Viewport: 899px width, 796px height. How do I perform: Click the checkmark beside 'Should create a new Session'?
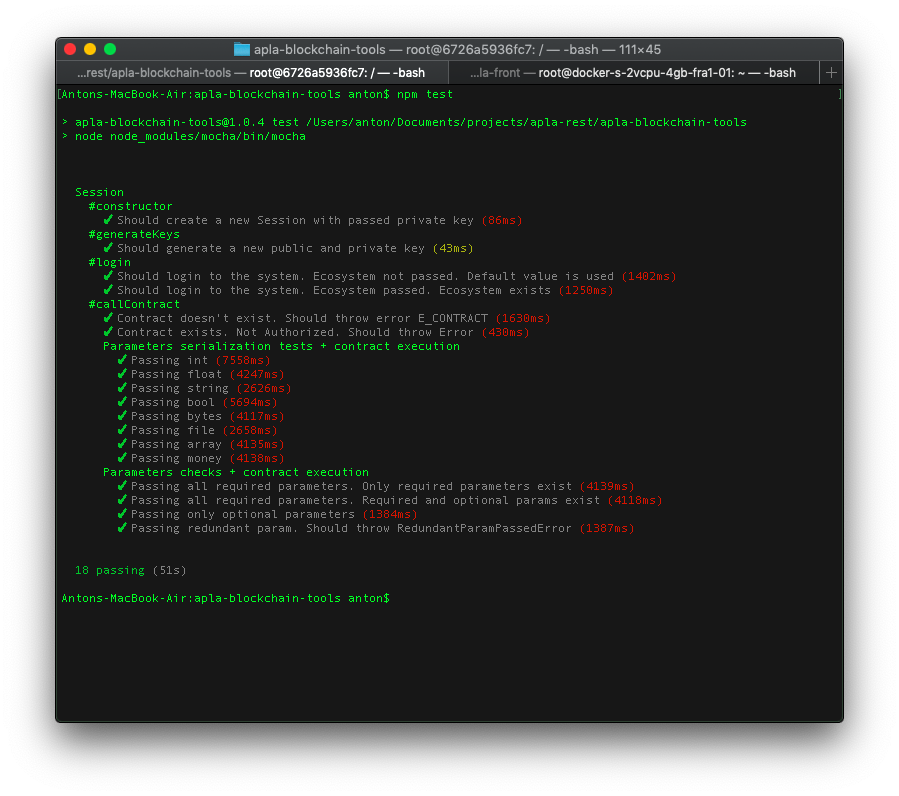tap(108, 220)
